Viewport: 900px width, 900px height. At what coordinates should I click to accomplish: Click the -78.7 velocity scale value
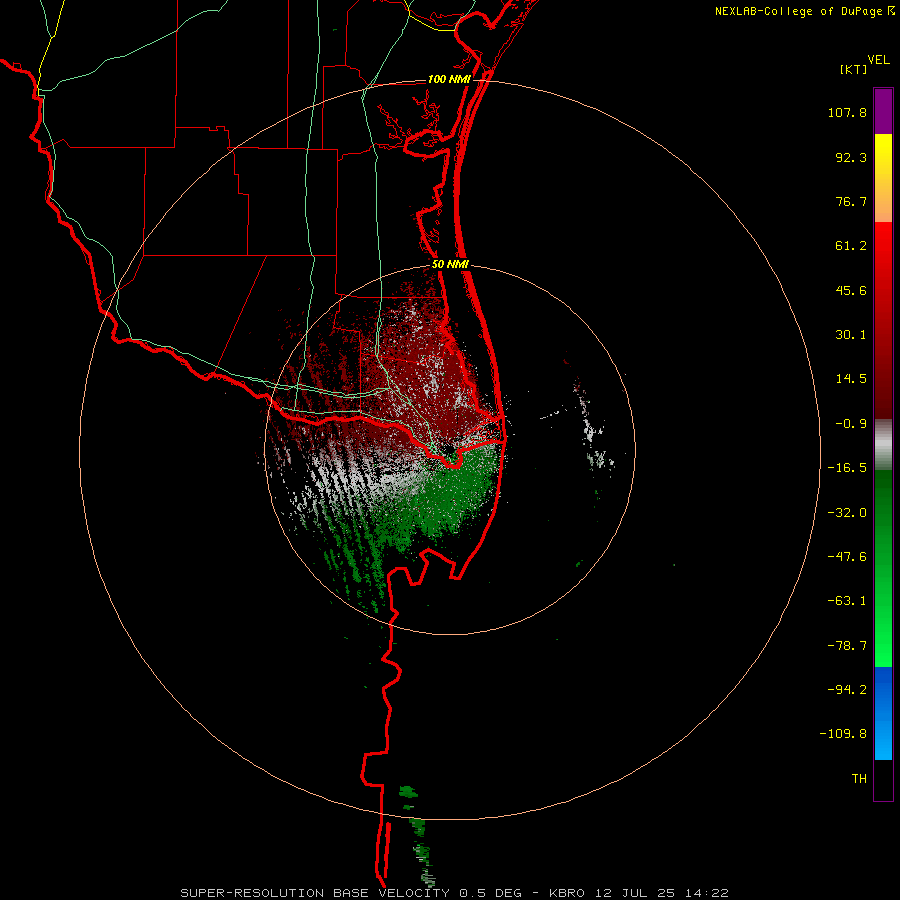[847, 646]
